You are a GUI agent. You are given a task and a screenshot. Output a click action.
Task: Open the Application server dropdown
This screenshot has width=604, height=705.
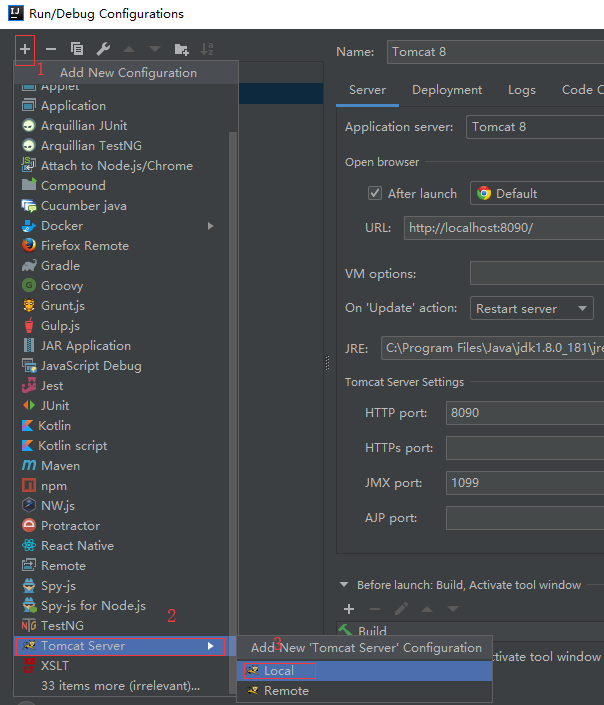coord(535,127)
